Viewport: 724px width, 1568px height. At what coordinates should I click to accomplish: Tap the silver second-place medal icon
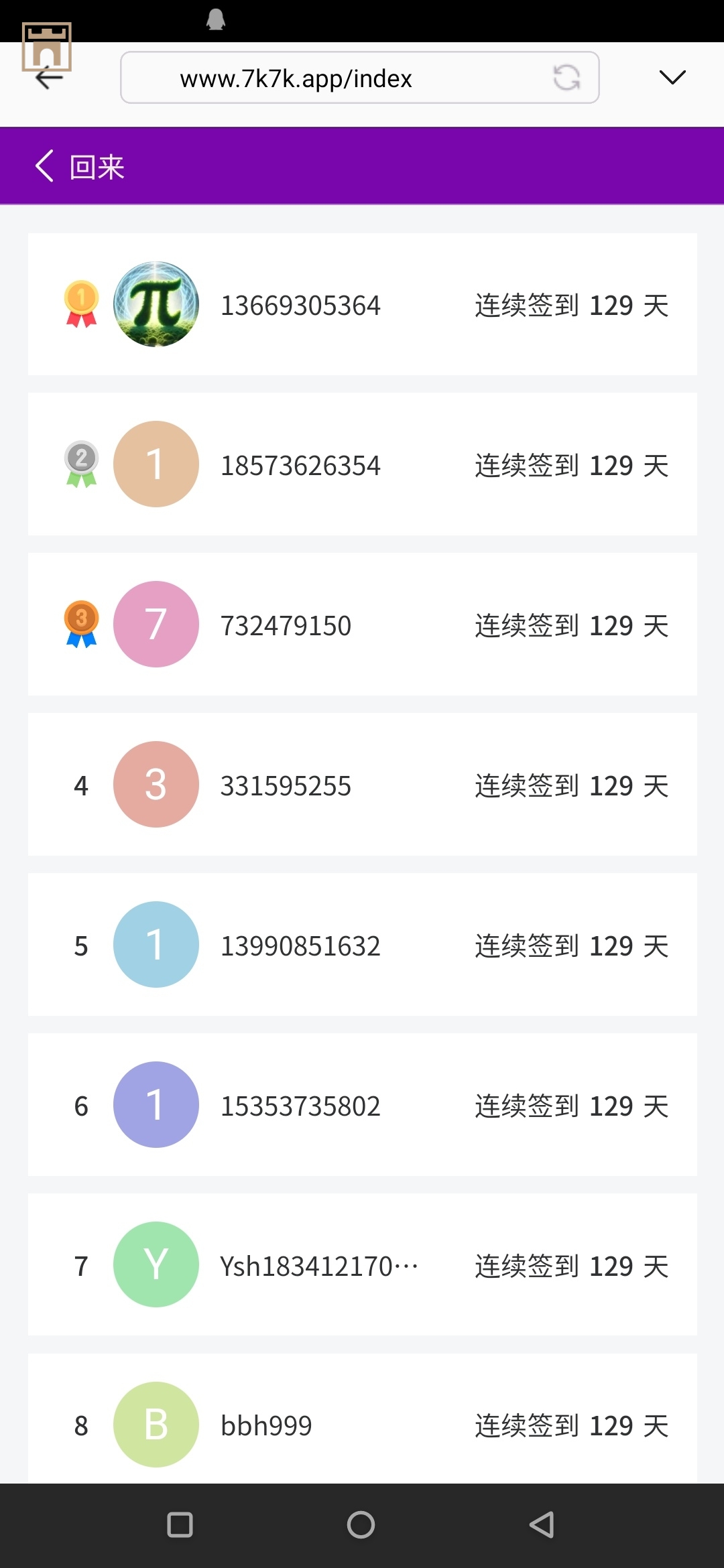tap(81, 464)
